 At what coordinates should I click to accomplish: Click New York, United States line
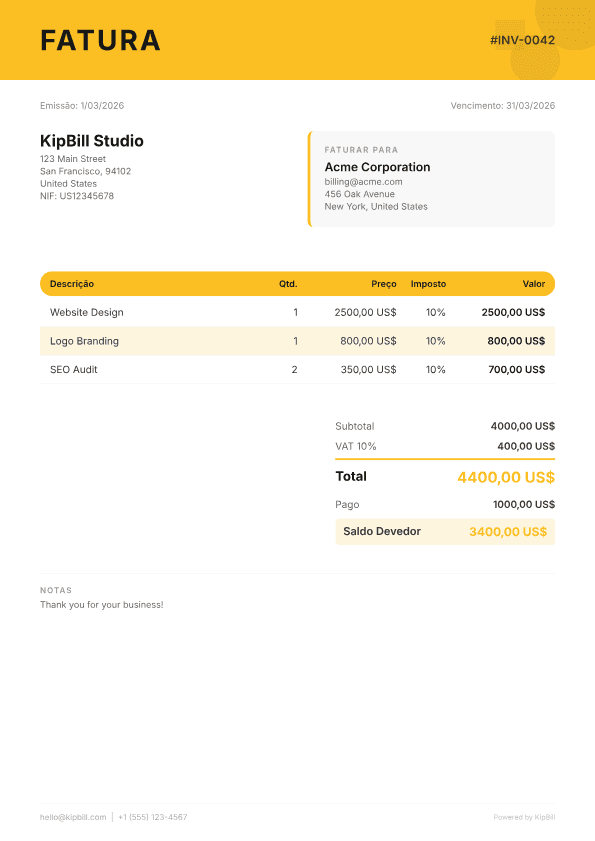coord(376,206)
